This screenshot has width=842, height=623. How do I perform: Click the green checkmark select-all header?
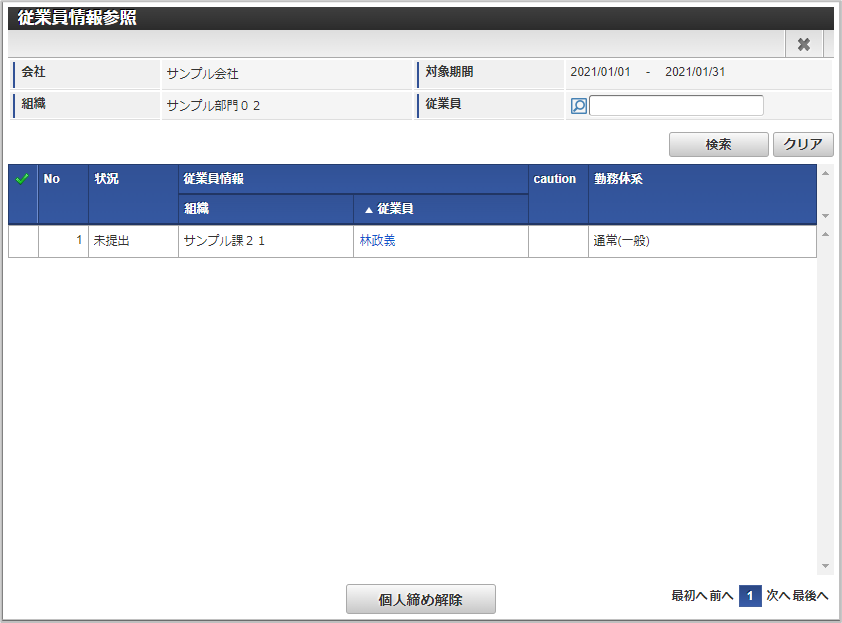23,179
